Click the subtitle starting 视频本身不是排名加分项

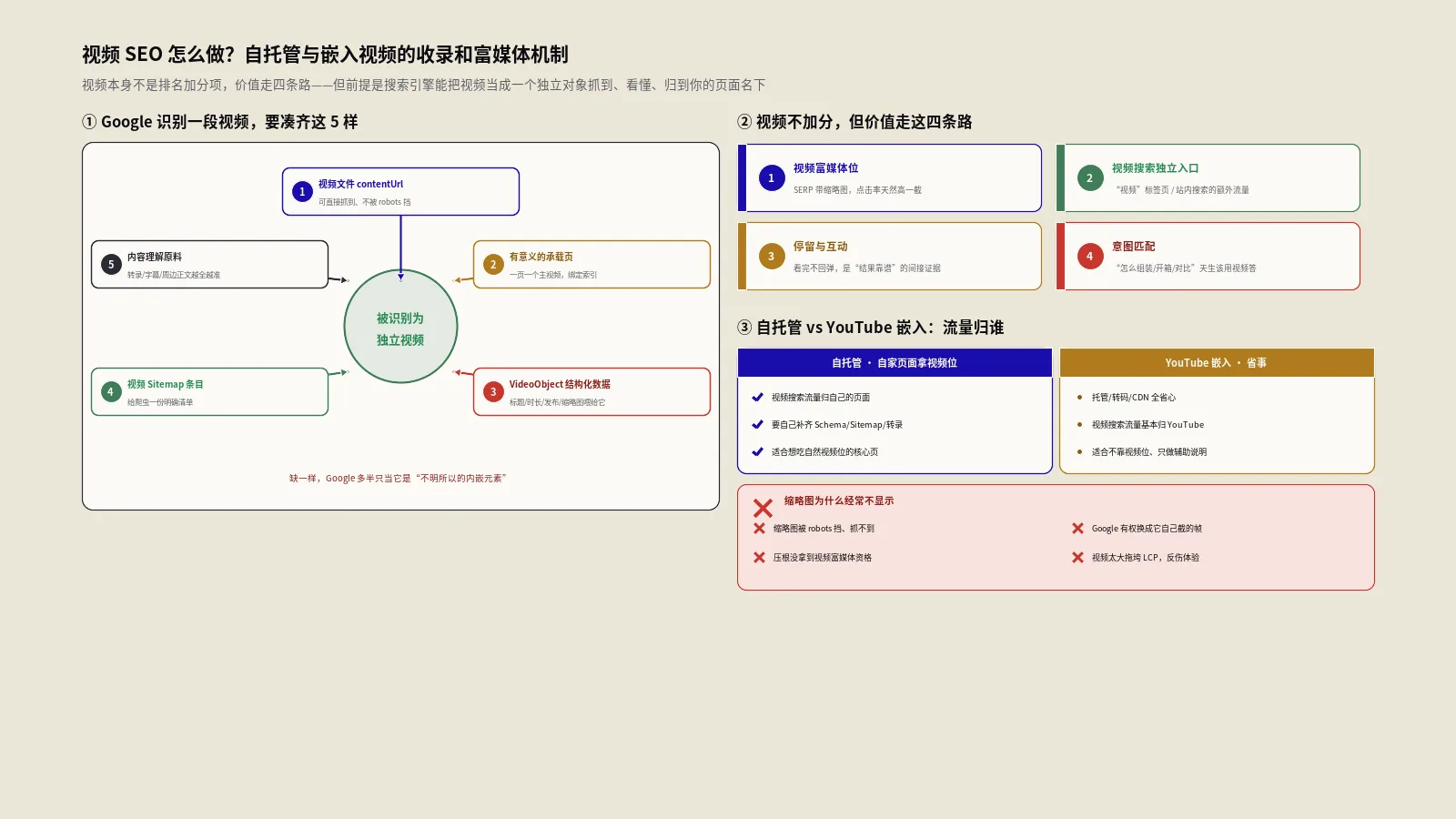423,85
